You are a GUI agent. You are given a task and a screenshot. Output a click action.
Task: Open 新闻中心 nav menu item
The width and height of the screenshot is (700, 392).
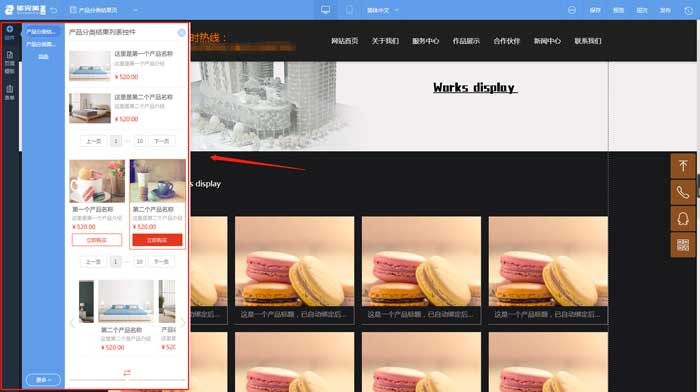[x=547, y=41]
